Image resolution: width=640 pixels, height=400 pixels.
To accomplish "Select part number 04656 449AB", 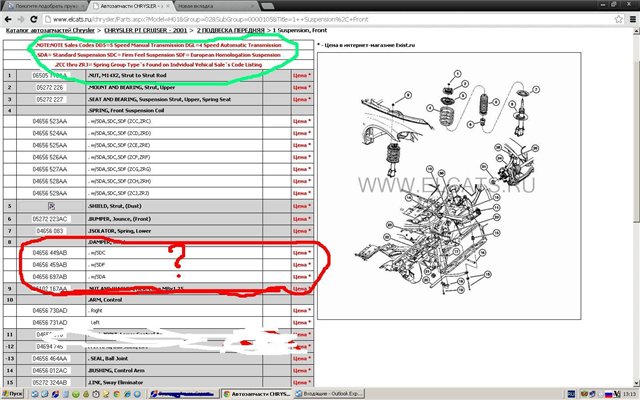I will pyautogui.click(x=50, y=253).
